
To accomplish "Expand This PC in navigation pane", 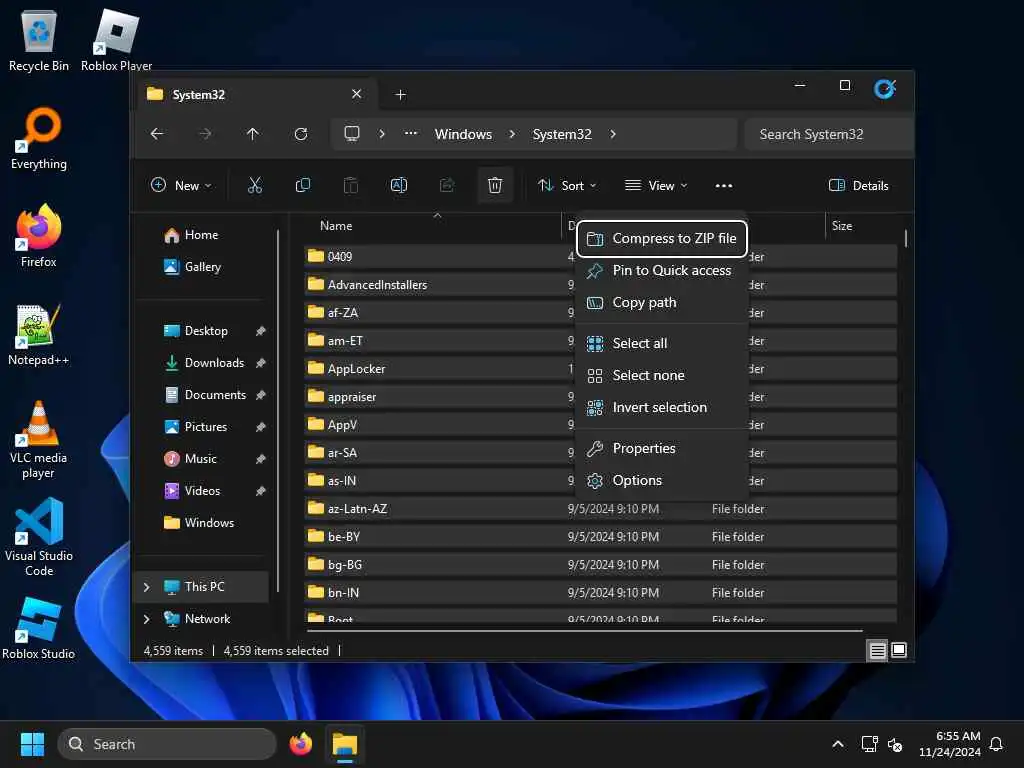I will tap(146, 587).
